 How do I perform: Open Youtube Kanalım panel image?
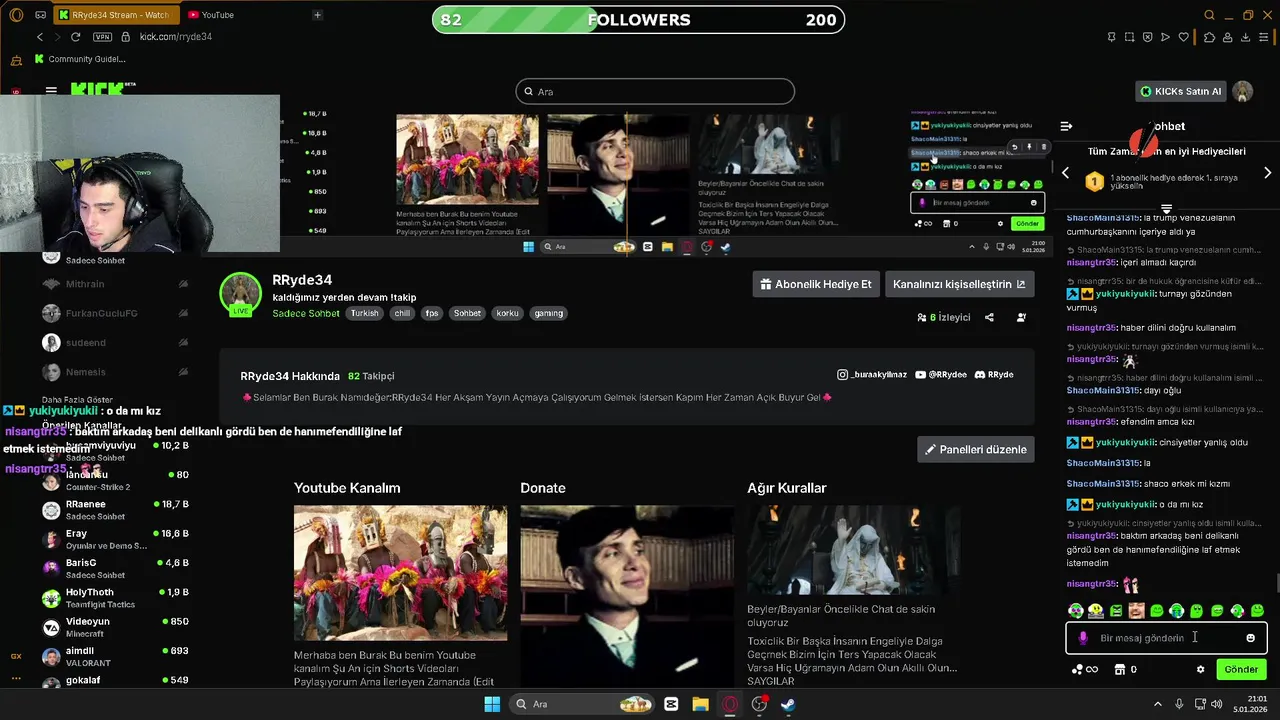pos(400,573)
